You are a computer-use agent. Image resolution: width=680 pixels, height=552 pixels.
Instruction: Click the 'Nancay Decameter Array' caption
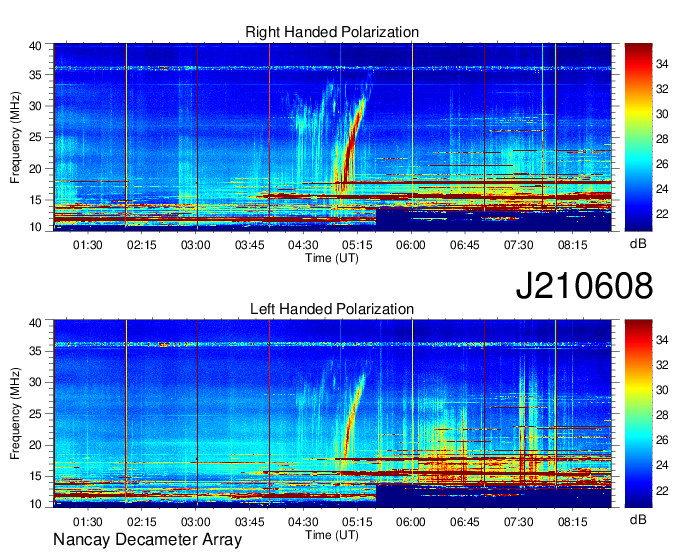(147, 540)
